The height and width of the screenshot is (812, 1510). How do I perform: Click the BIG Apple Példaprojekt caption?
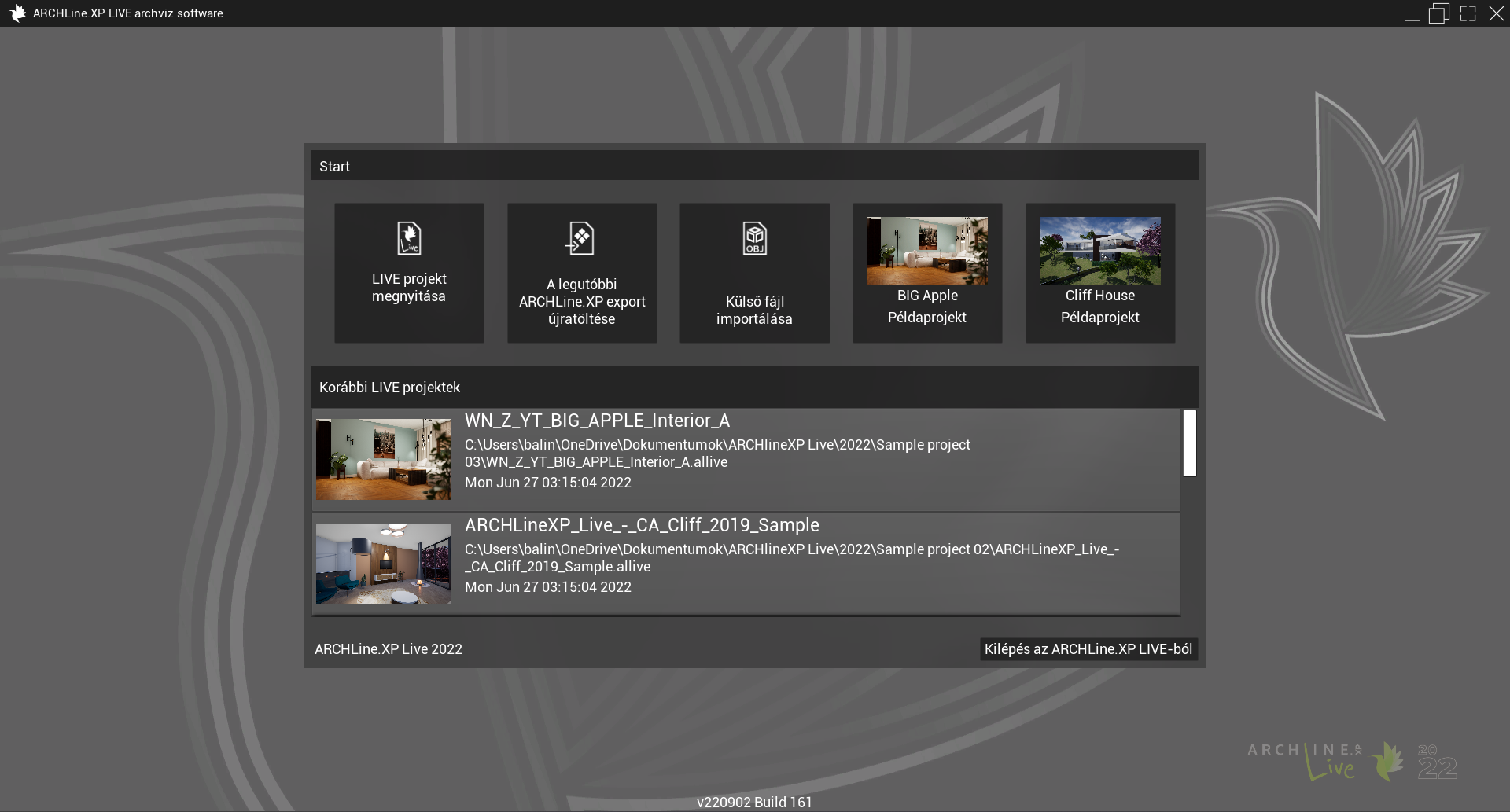[927, 307]
